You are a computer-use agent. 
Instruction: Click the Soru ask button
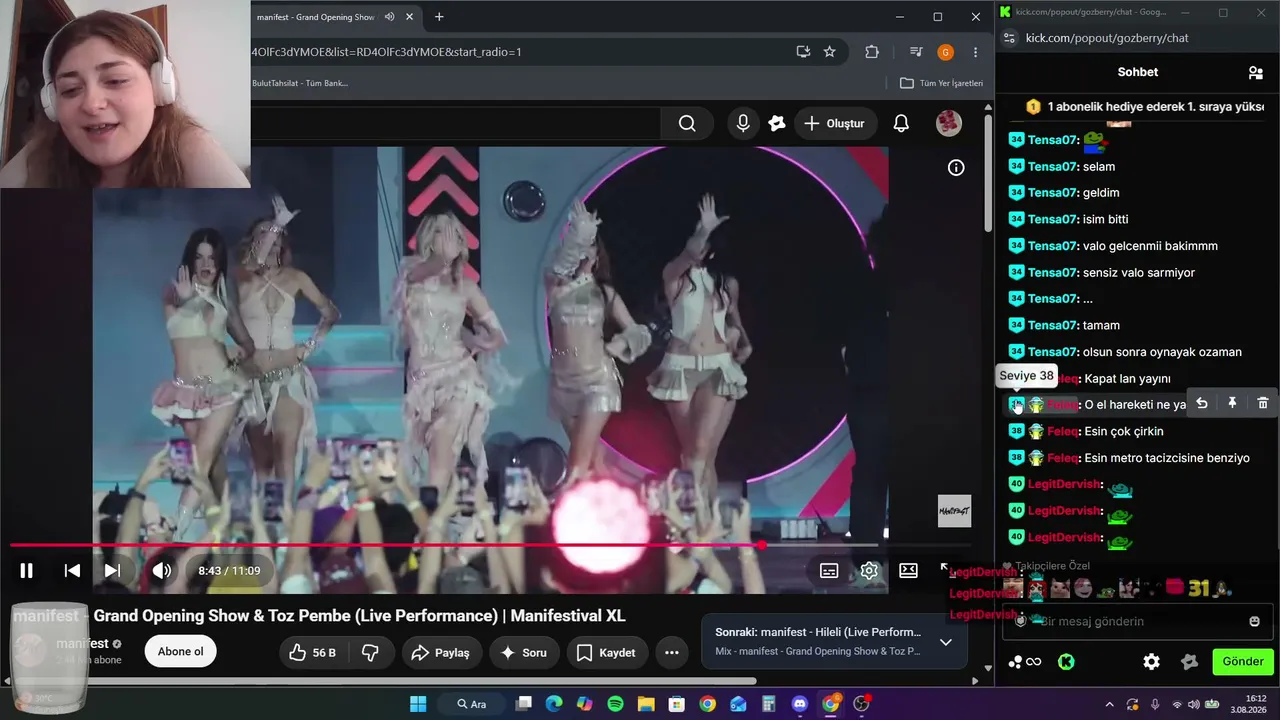(x=524, y=652)
